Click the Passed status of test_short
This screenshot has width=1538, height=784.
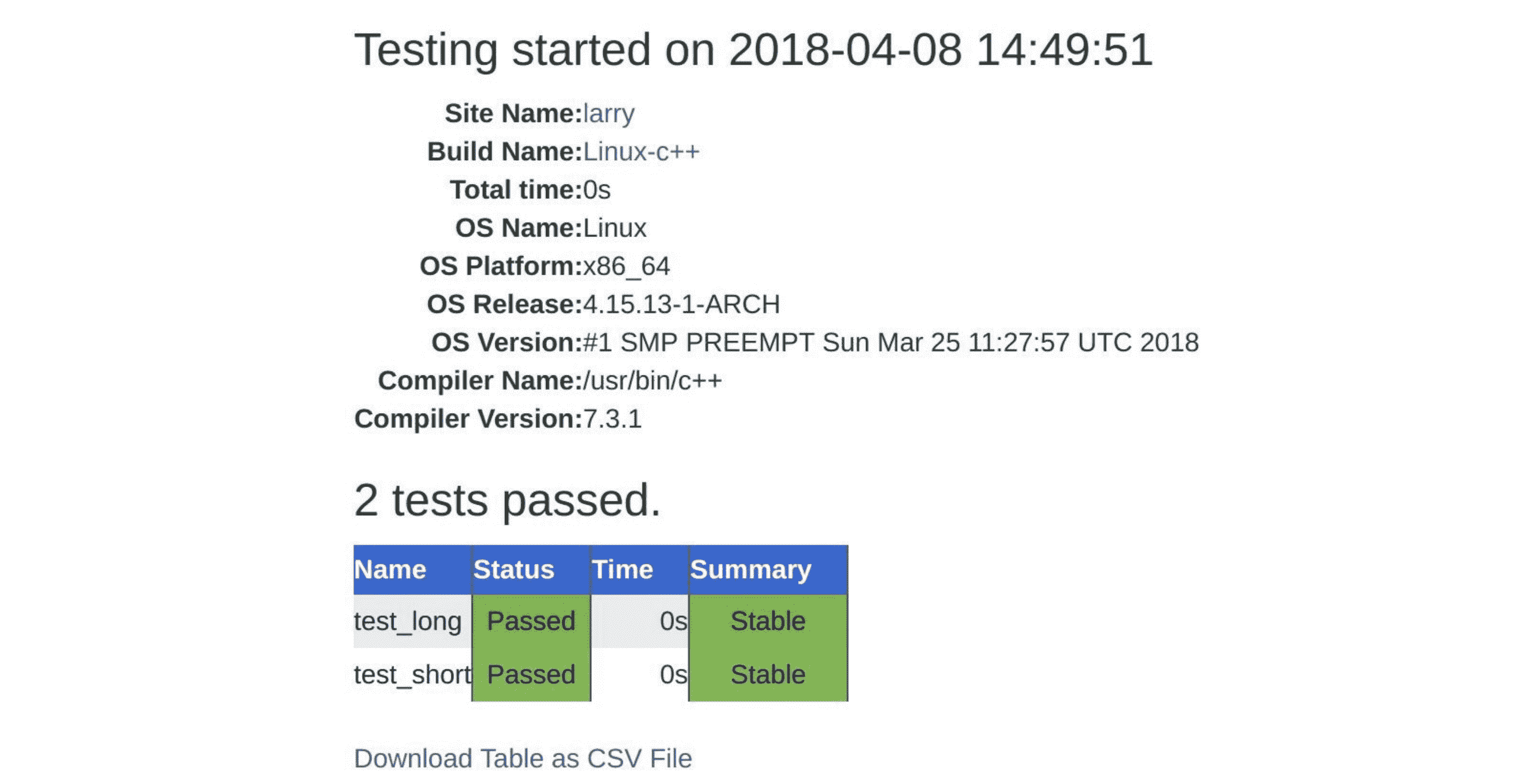pos(531,675)
